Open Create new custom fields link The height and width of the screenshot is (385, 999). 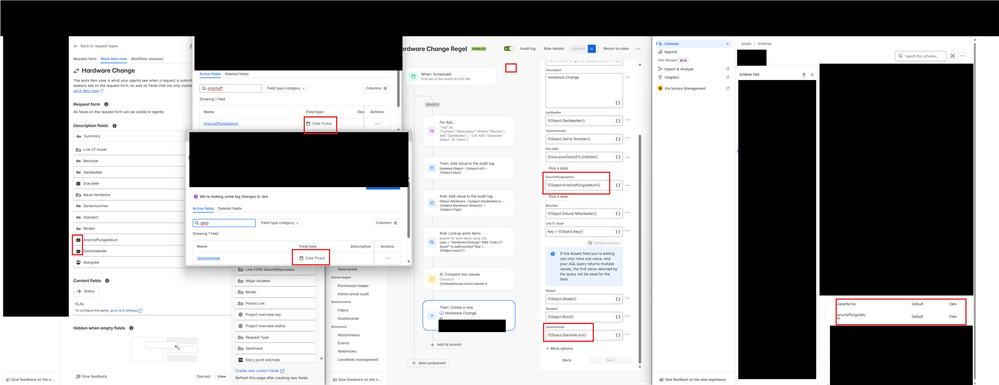[x=259, y=370]
